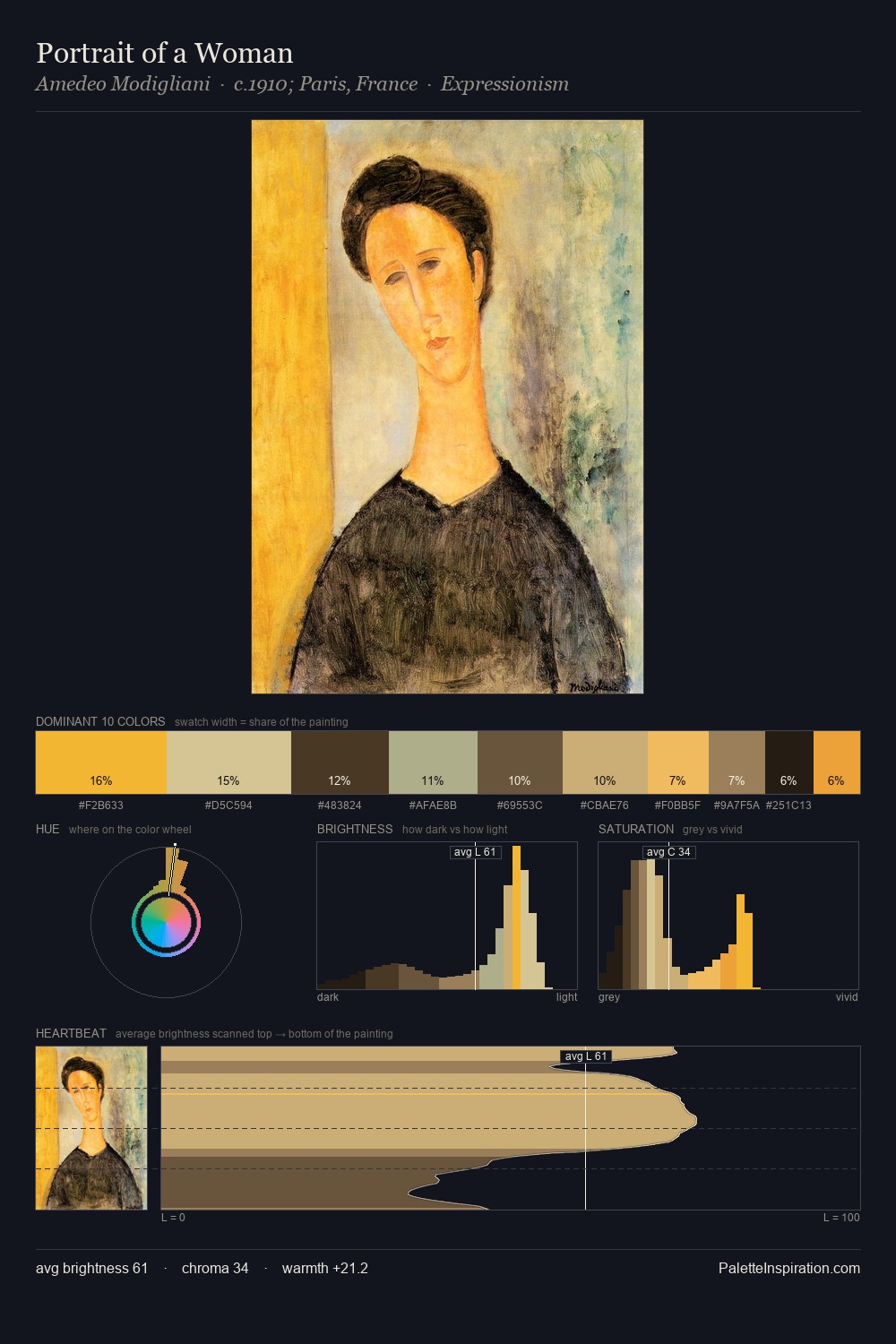Click the rainbow hue color wheel
The image size is (896, 1344).
(x=166, y=923)
